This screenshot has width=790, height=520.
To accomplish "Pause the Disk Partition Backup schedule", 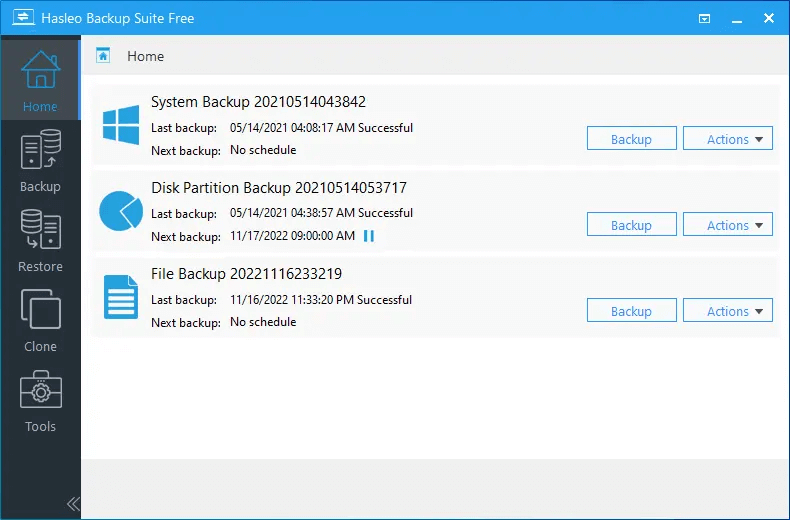I will point(369,236).
